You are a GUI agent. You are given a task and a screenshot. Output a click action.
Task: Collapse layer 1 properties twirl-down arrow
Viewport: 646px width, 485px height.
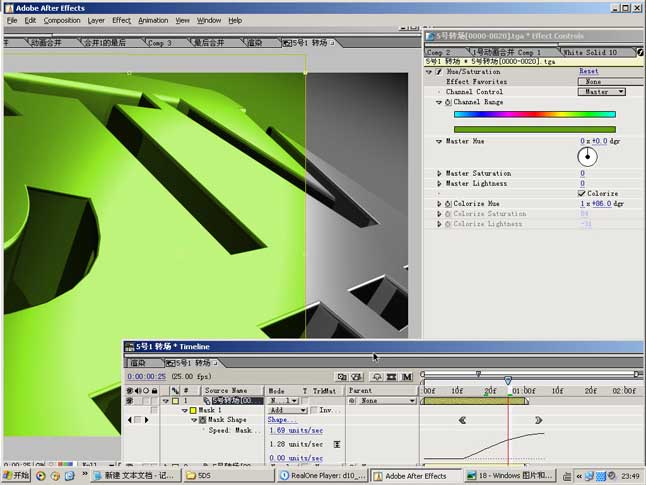point(166,401)
